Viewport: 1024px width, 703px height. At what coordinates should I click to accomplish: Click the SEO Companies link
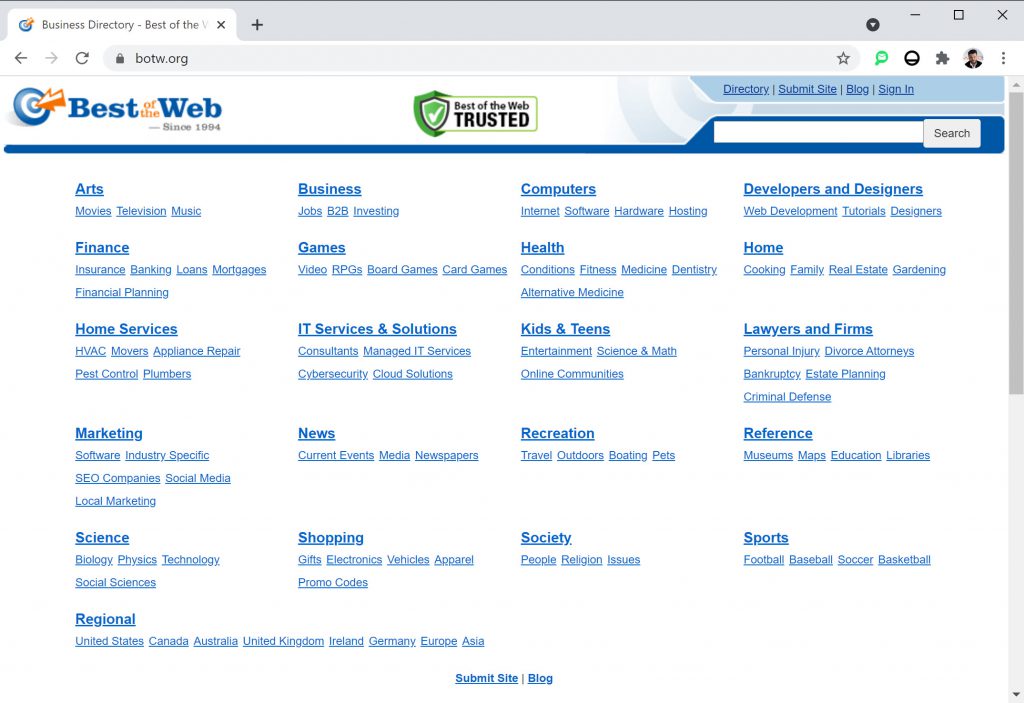(x=118, y=478)
